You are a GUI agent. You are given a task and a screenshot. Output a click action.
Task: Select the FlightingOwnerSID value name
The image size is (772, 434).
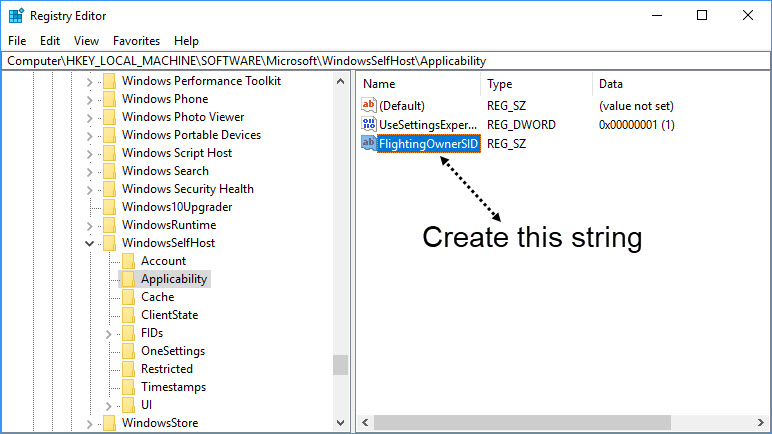428,144
